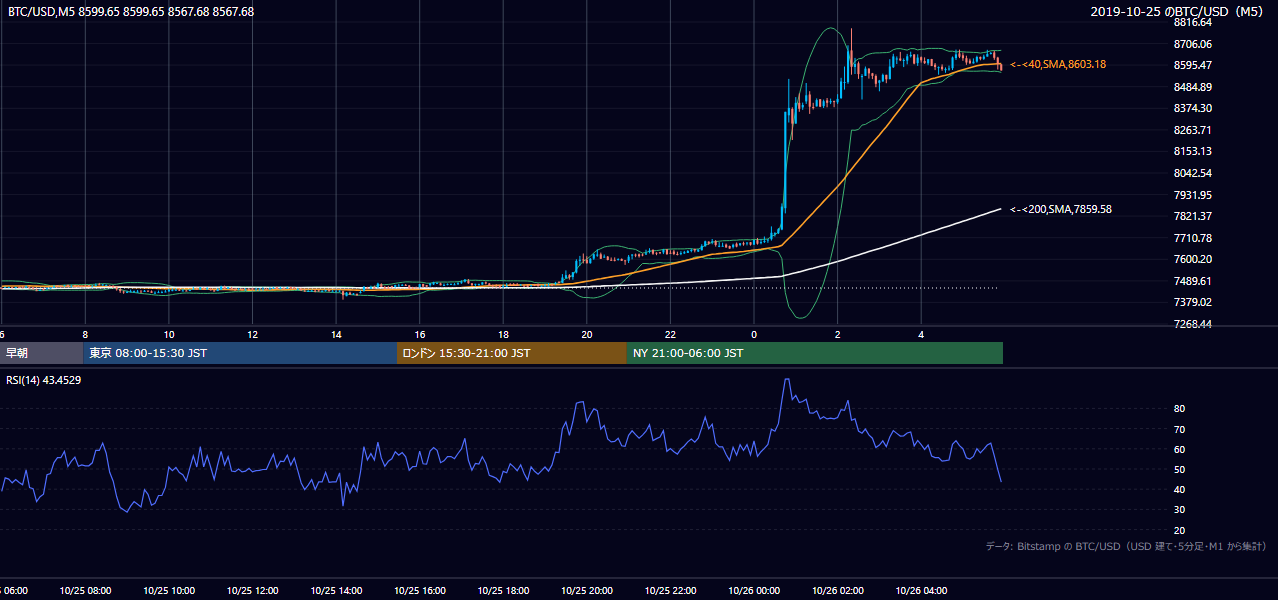Click the BTC/USD,M5 OHLC header text
The image size is (1278, 600).
[x=130, y=12]
